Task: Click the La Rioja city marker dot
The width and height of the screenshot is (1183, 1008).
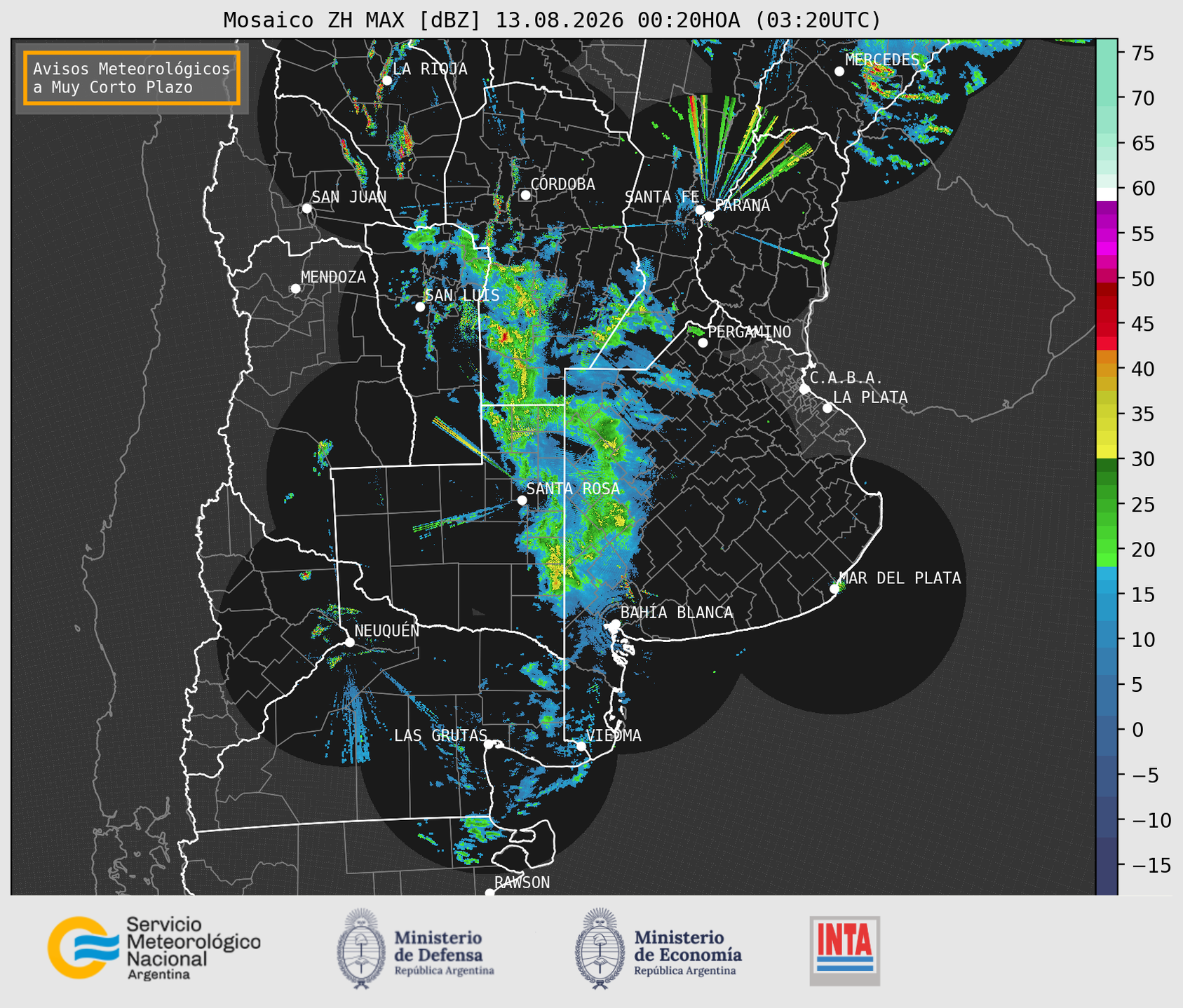Action: click(386, 81)
